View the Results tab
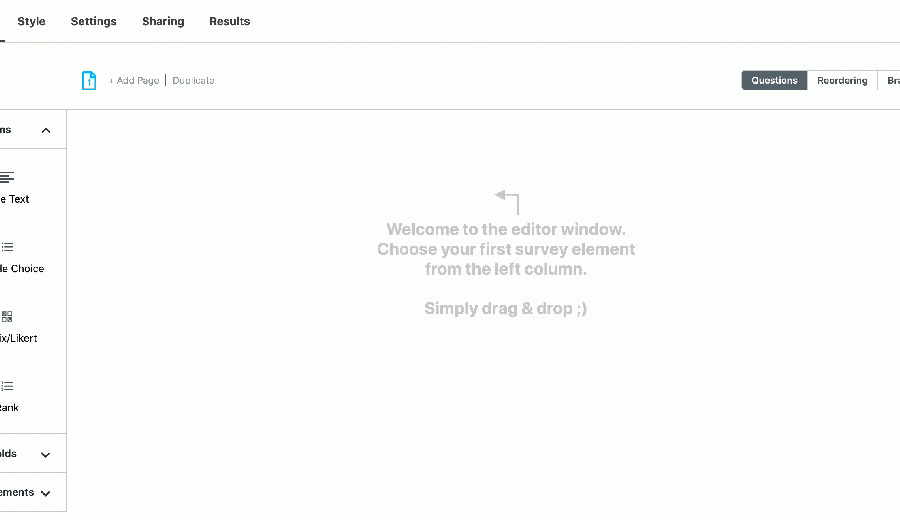This screenshot has height=520, width=900. (229, 21)
